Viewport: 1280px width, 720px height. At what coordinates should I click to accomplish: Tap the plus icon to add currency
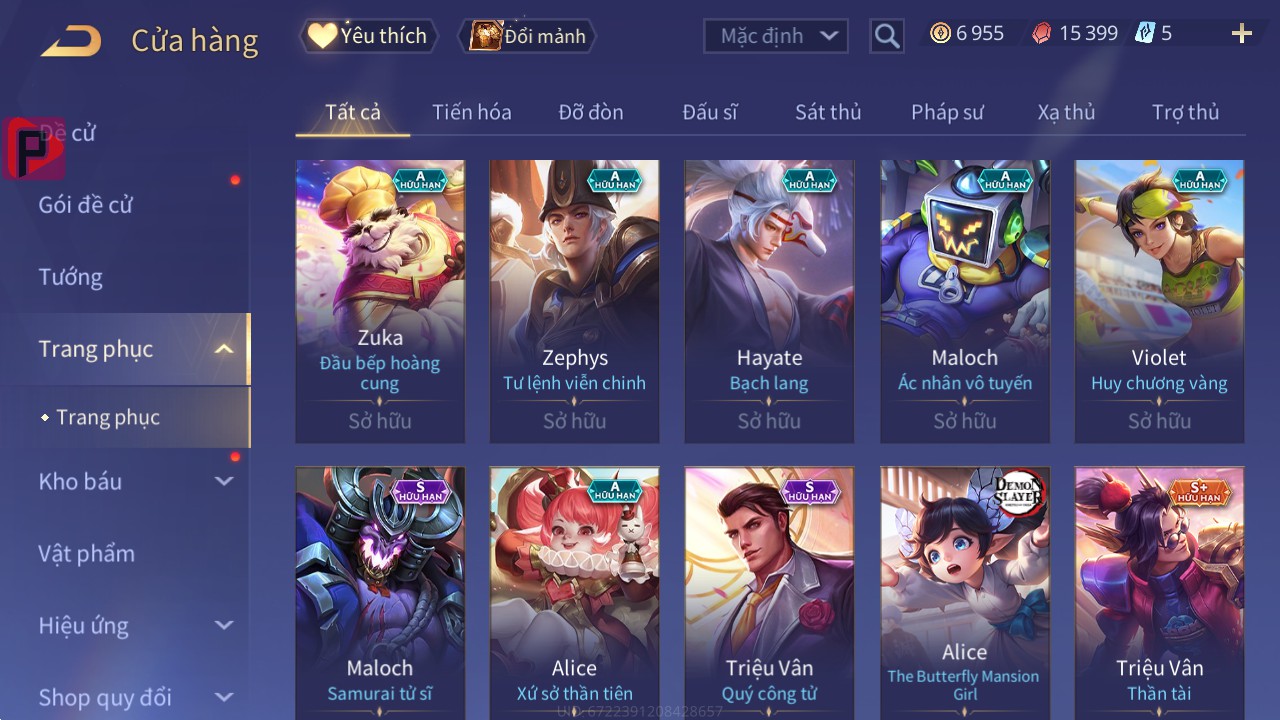tap(1242, 34)
